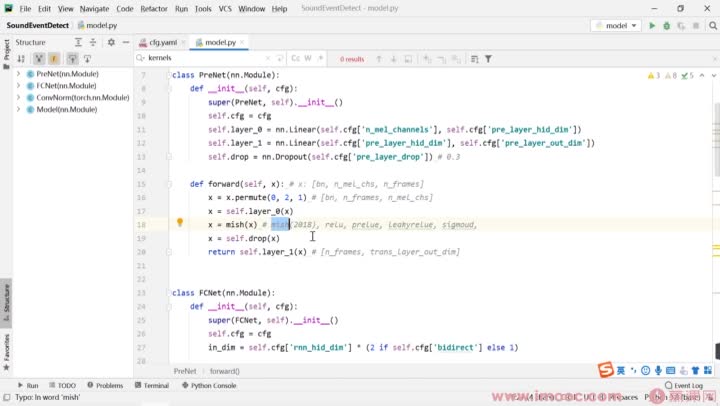Click SoundEventDetect project breadcrumb

[x=38, y=25]
